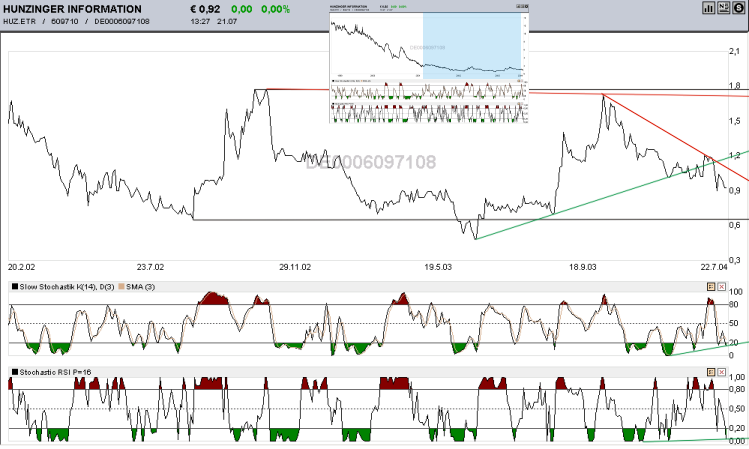Screen dimensions: 749x449
Task: Click the HUZ.ETR ticker symbol
Action: (x=19, y=21)
